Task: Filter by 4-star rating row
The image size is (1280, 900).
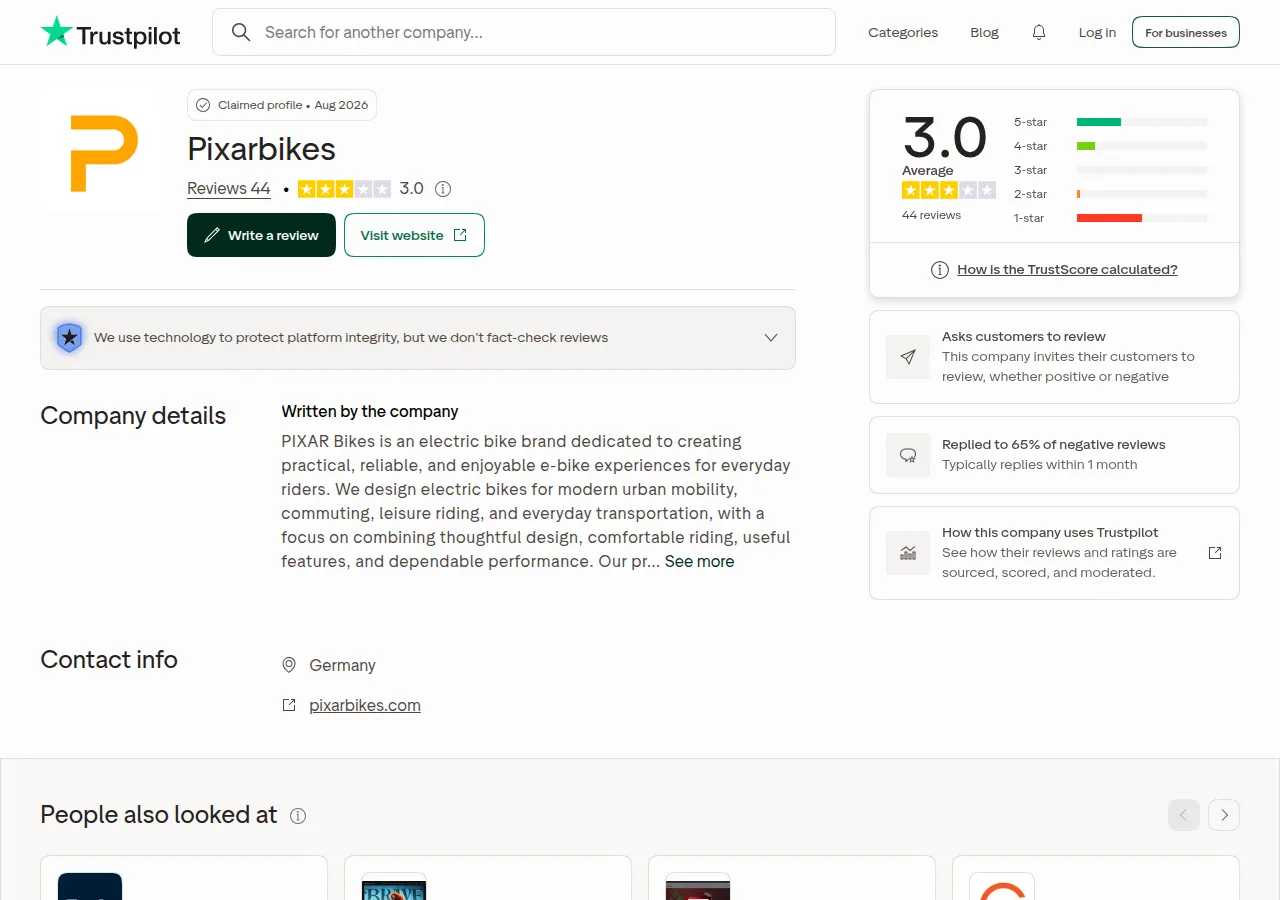Action: [x=1111, y=146]
